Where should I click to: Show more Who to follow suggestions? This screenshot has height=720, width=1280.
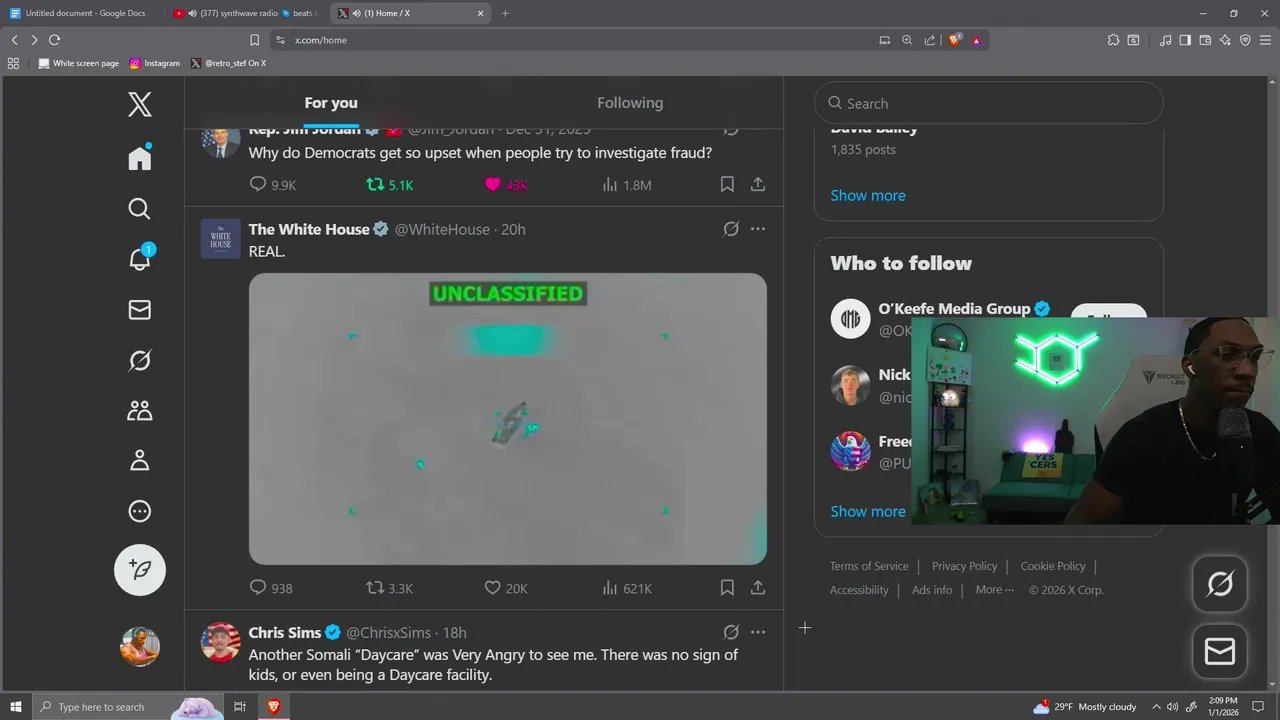click(868, 511)
